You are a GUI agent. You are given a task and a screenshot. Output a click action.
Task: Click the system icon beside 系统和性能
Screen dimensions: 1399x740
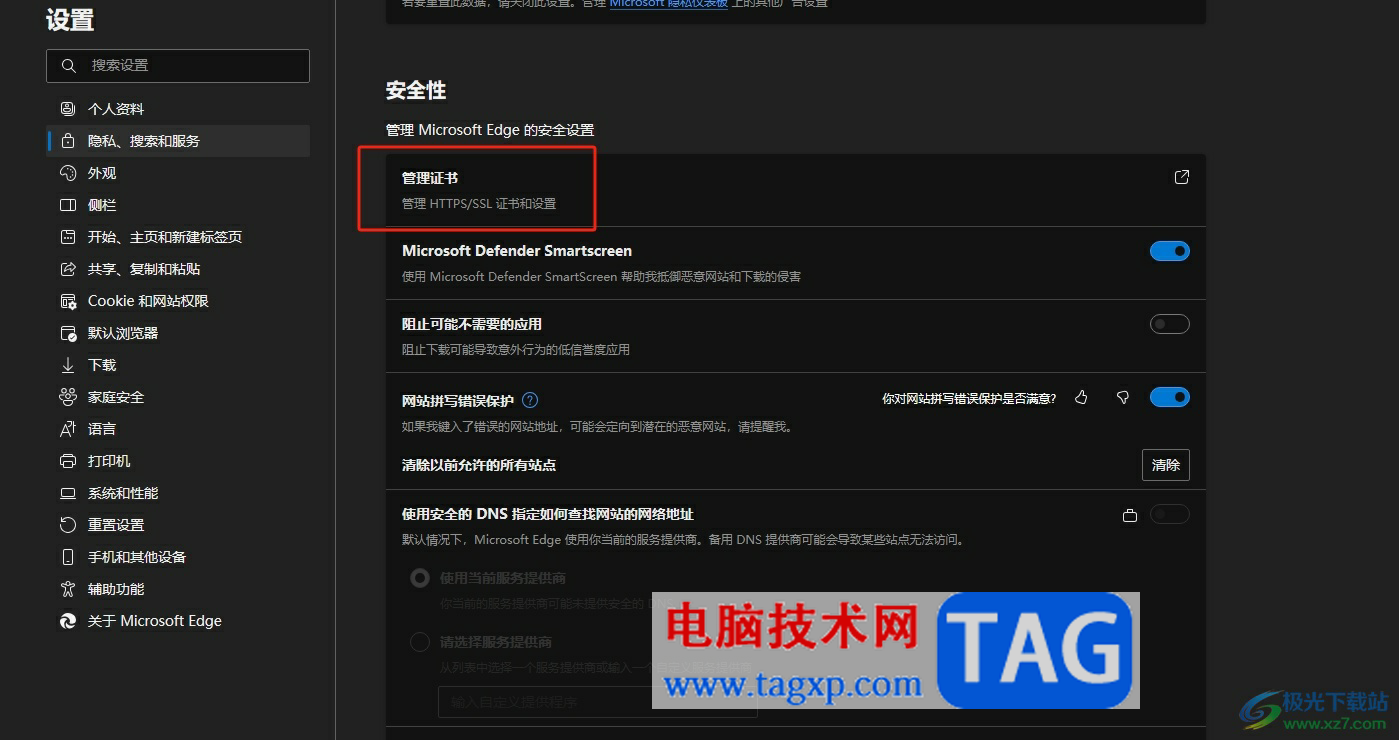(68, 493)
